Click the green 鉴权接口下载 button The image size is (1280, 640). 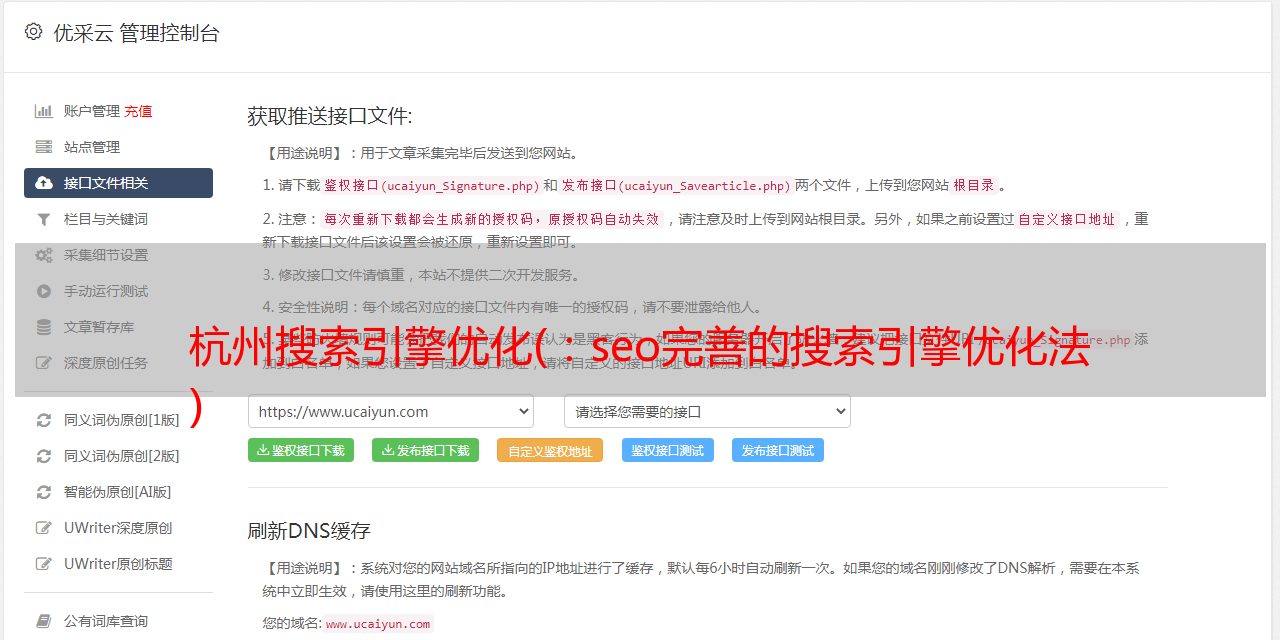coord(301,450)
